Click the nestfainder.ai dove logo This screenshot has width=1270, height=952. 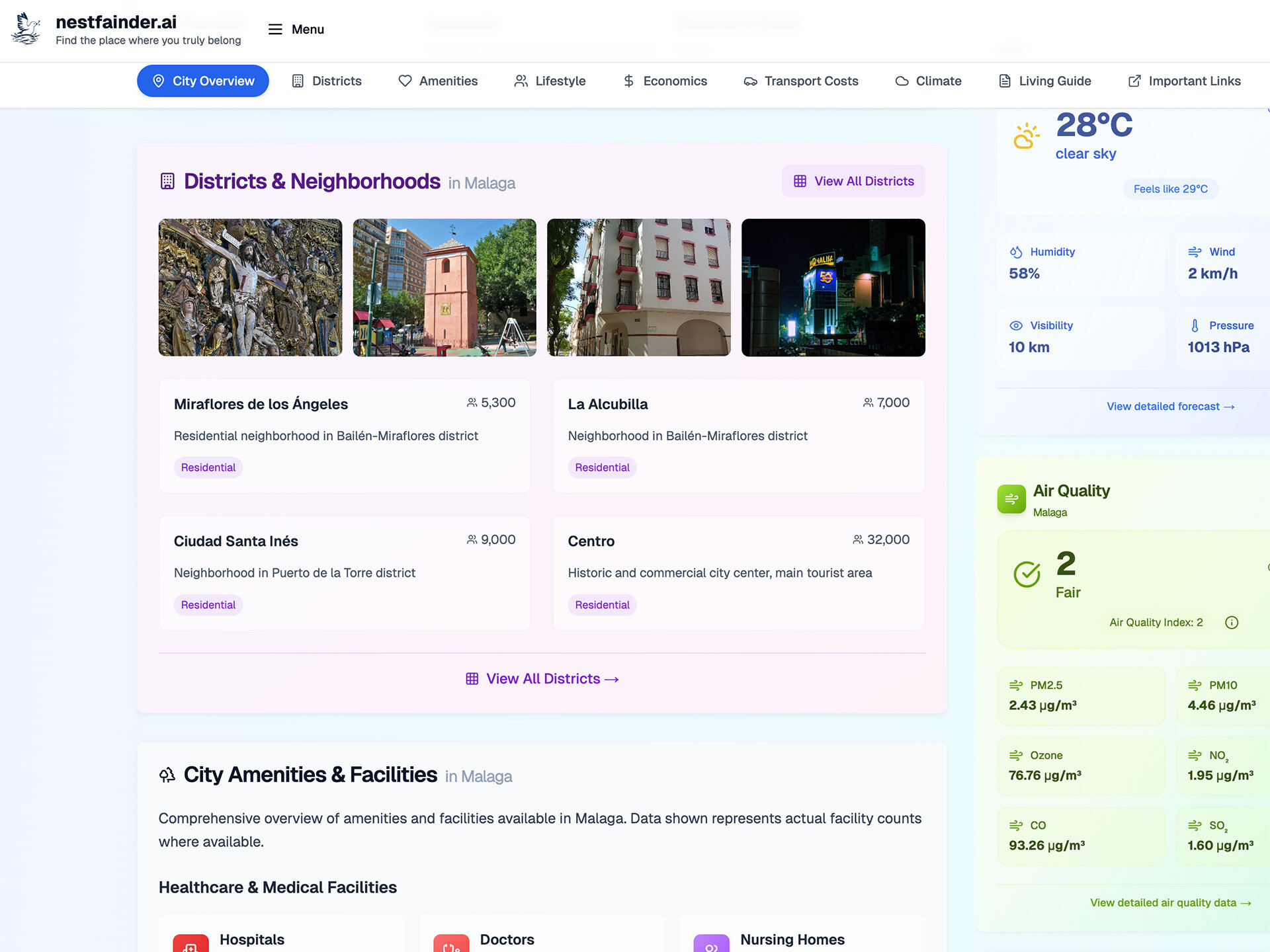click(x=26, y=29)
